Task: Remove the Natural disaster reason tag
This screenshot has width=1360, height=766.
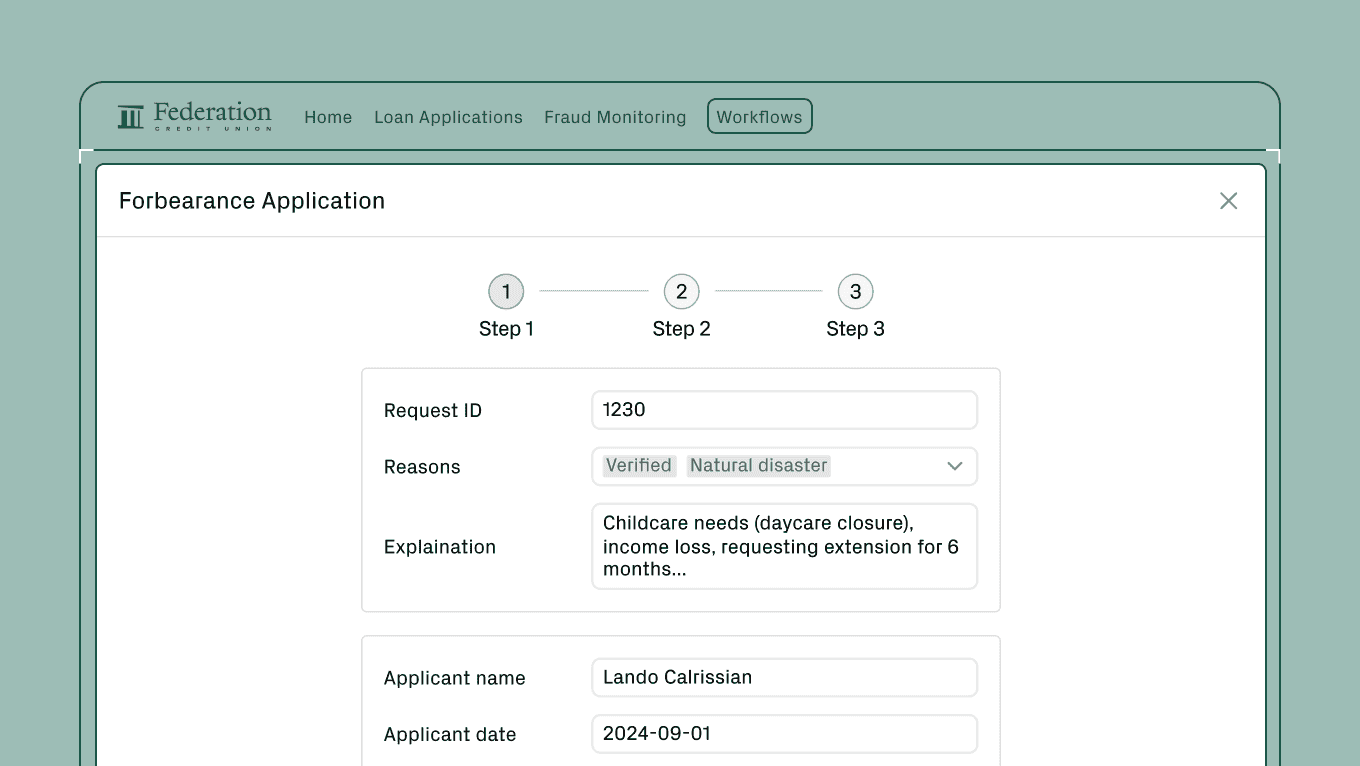Action: 758,465
